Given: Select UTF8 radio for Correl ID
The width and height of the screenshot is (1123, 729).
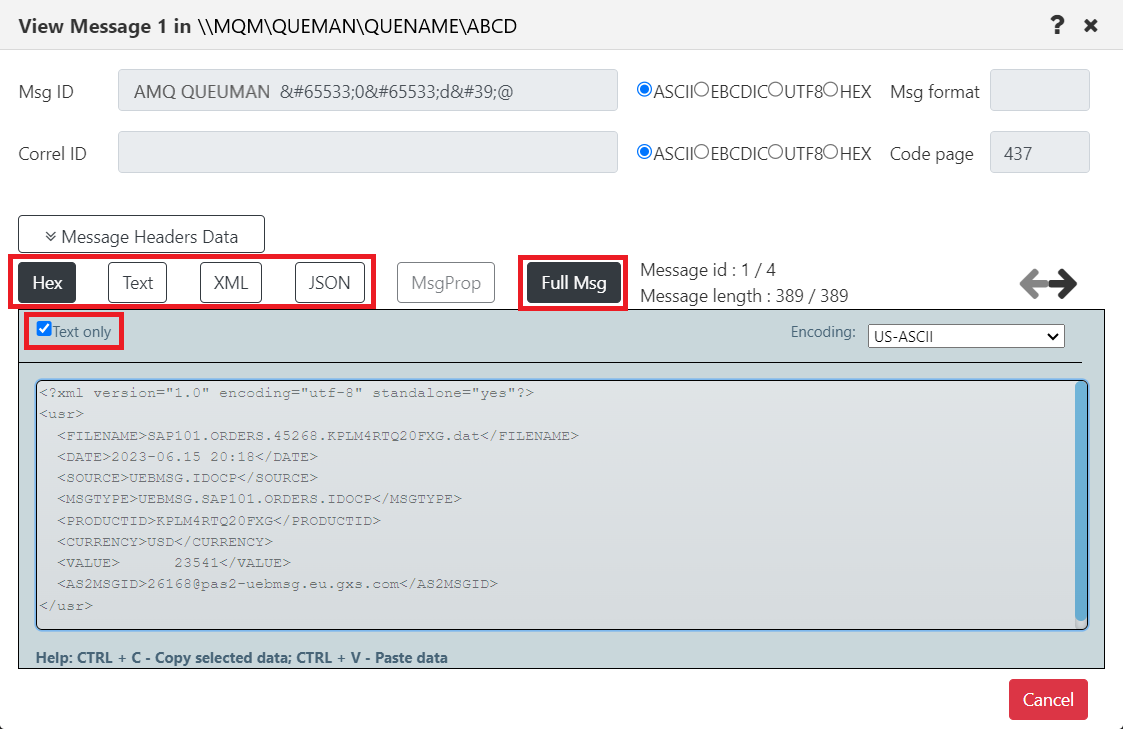Looking at the screenshot, I should pos(776,152).
